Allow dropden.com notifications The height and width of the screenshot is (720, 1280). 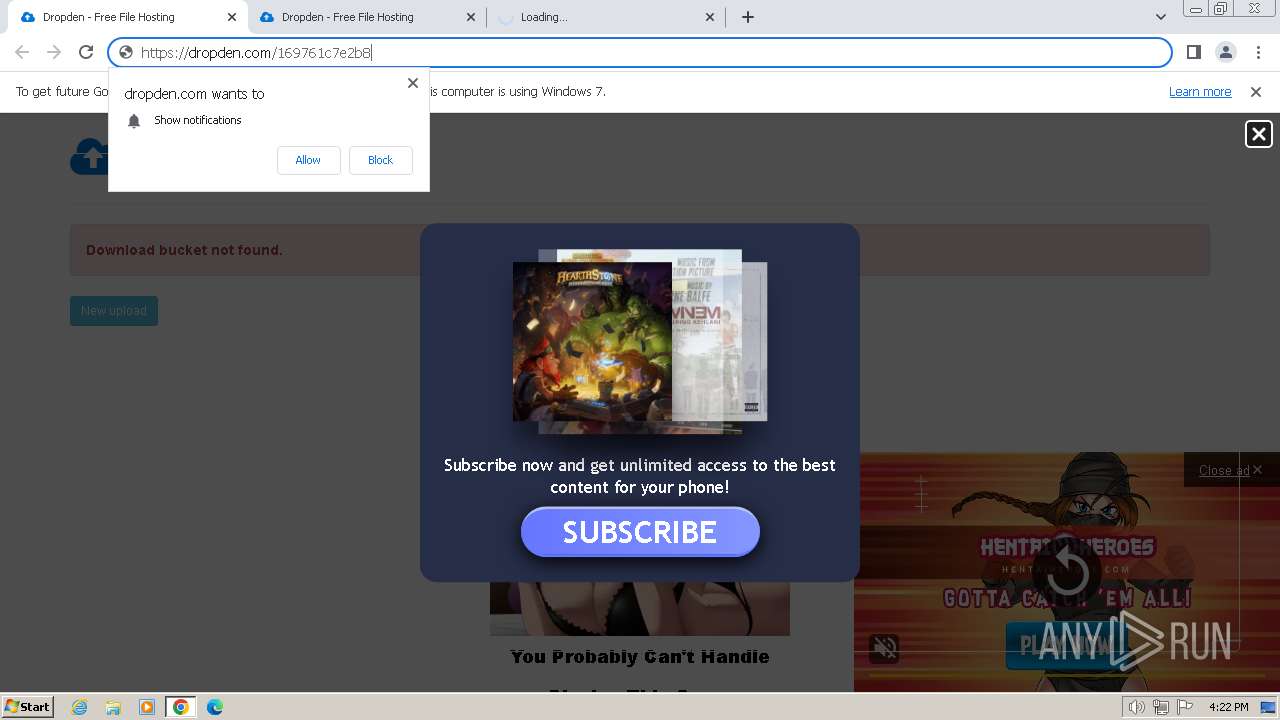click(308, 160)
